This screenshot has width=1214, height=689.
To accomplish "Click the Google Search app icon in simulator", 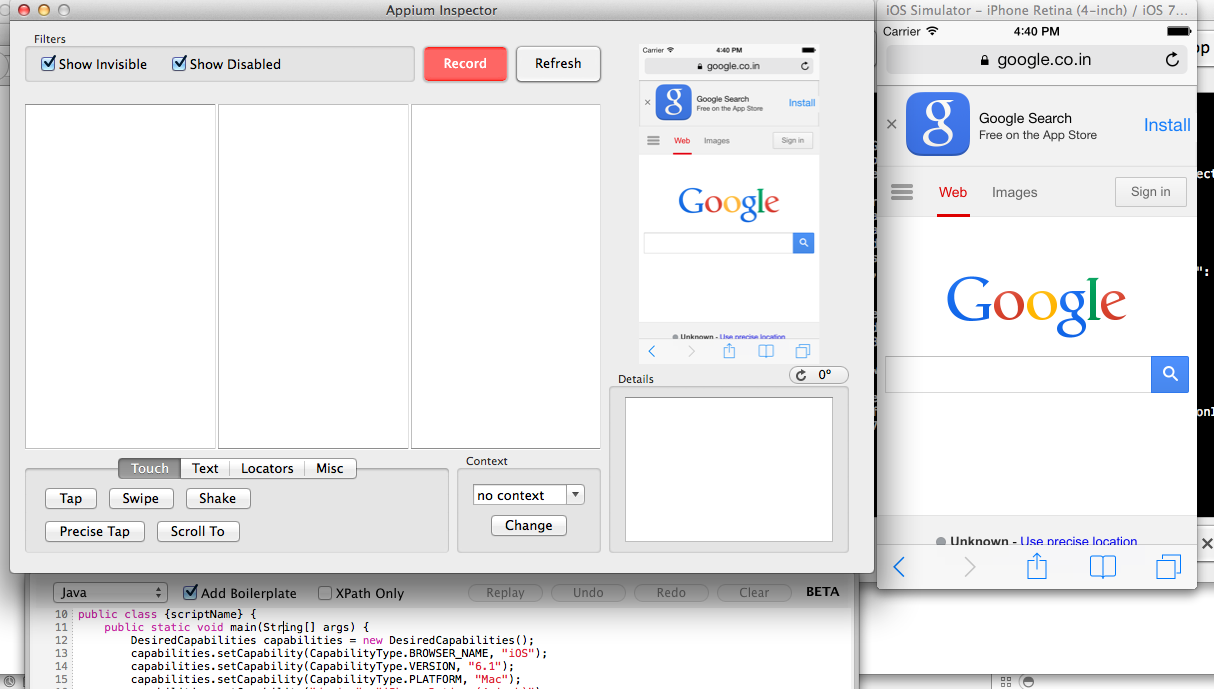I will pyautogui.click(x=938, y=124).
